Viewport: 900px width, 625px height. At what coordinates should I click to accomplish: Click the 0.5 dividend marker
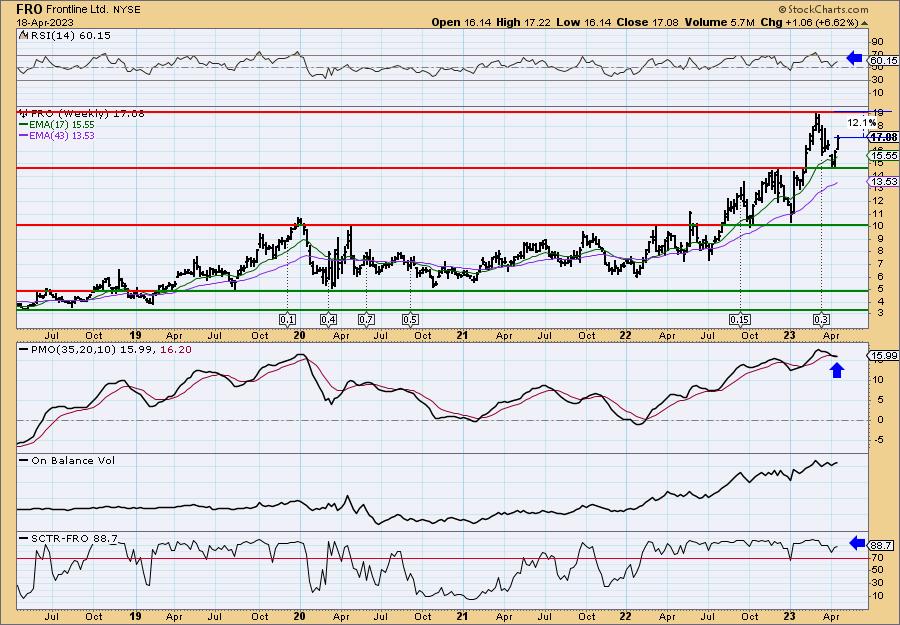(410, 320)
